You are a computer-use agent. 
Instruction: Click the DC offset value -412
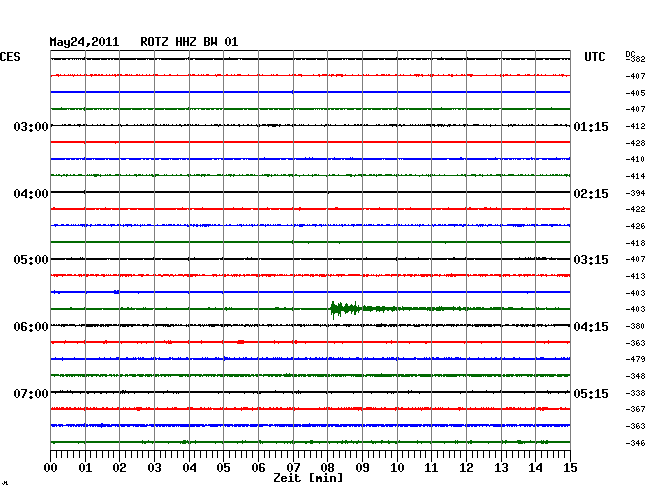635,126
